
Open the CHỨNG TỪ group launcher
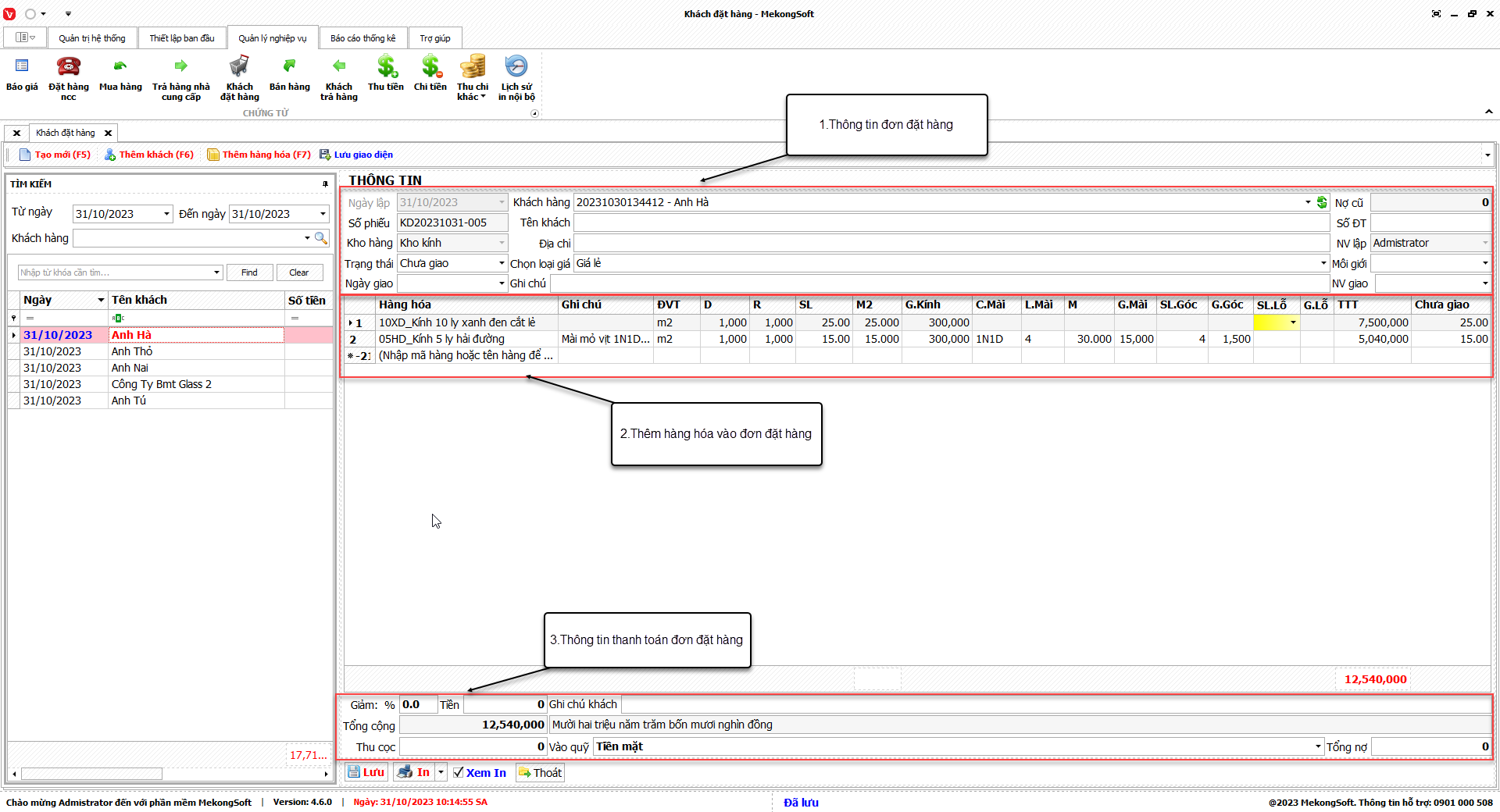tap(534, 113)
